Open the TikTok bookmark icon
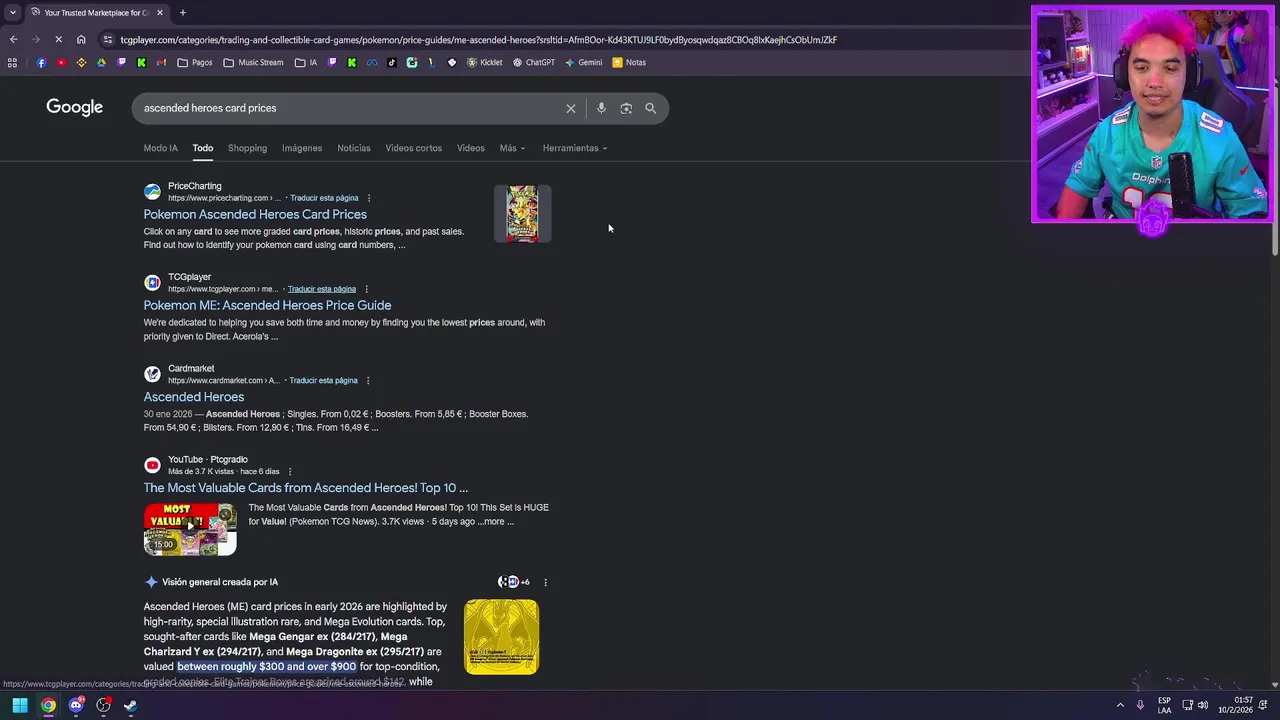Image resolution: width=1280 pixels, height=720 pixels. [391, 62]
